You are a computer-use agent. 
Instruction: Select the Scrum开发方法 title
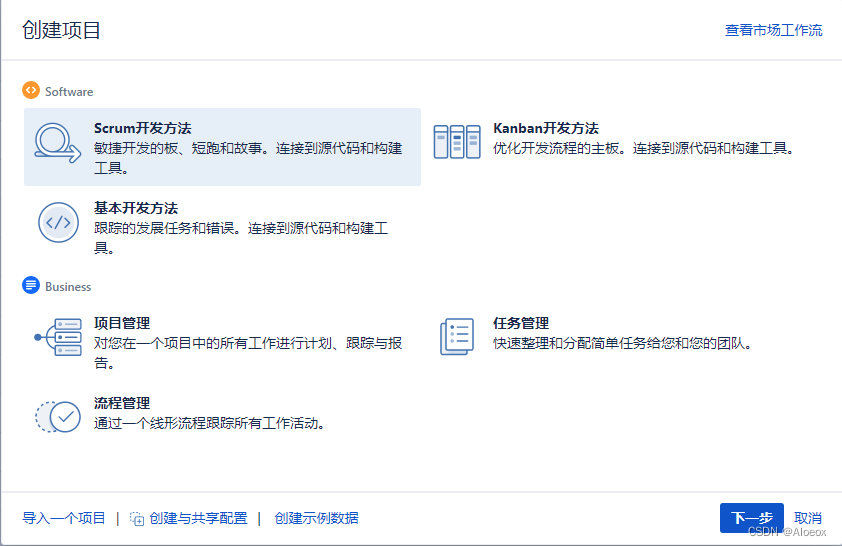click(x=142, y=128)
